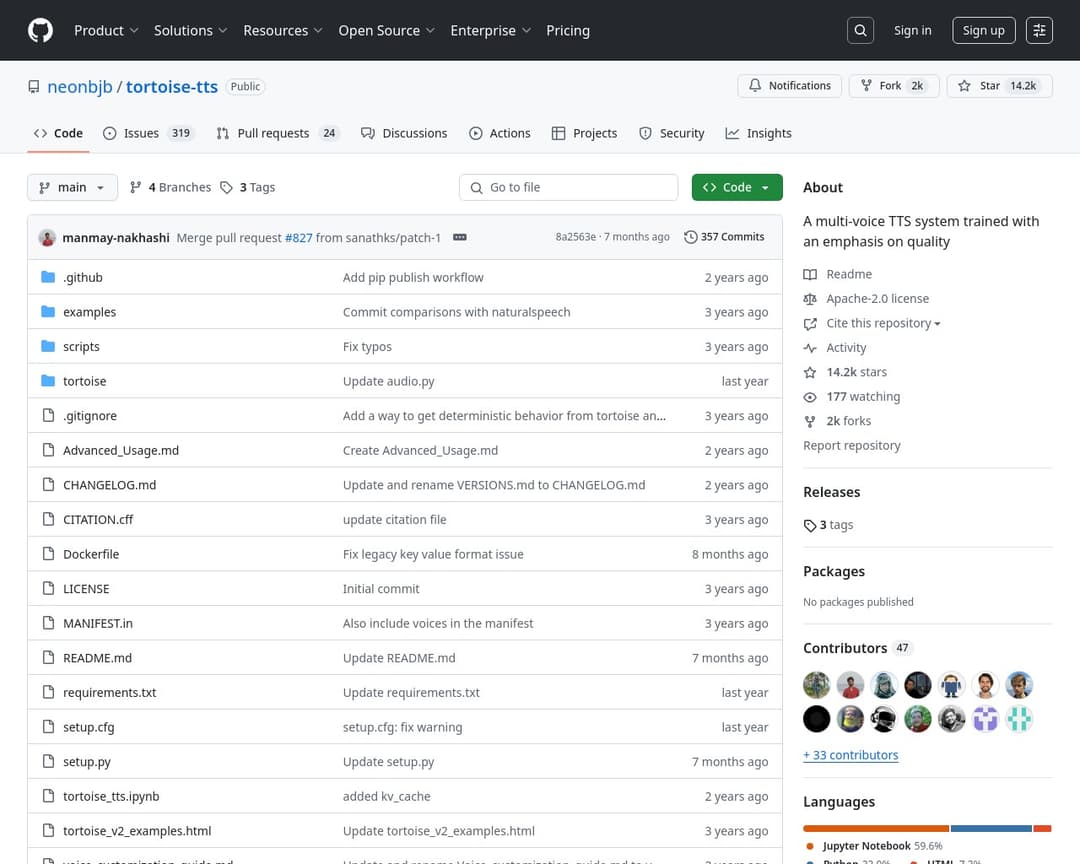Click the scripts folder icon
The image size is (1080, 864).
48,346
